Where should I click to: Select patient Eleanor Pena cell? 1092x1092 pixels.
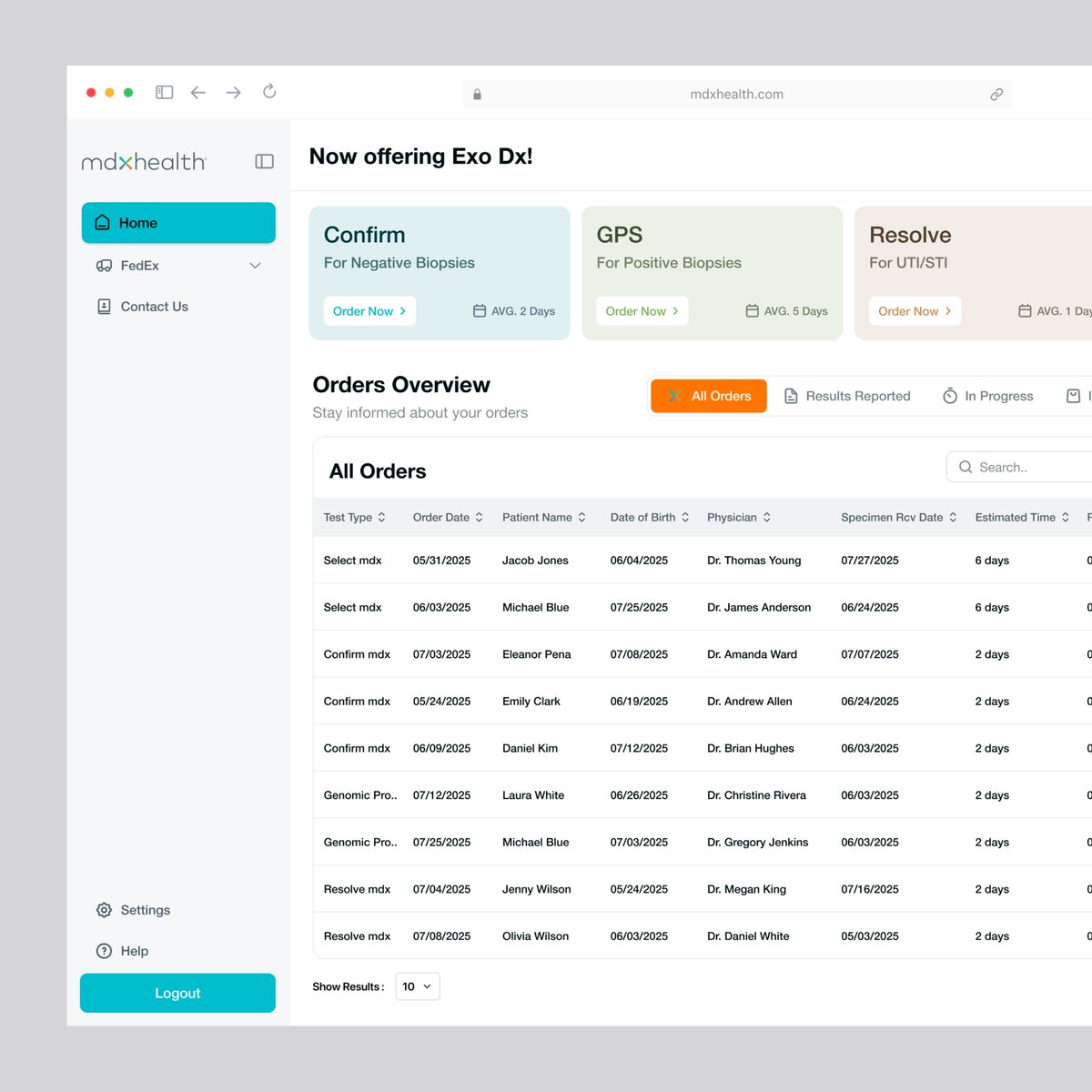pyautogui.click(x=537, y=654)
